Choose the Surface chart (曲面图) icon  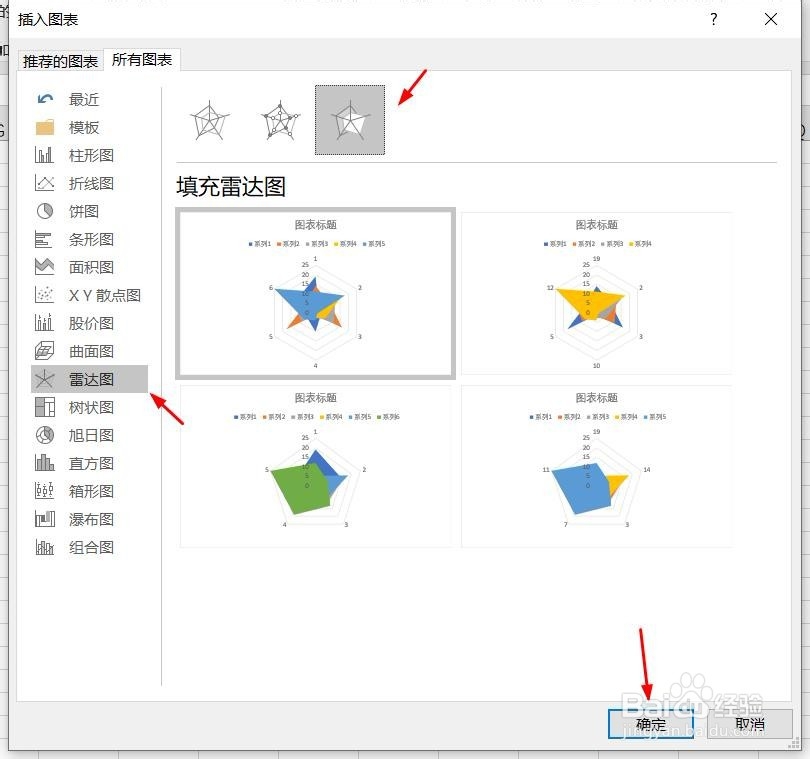(x=44, y=351)
